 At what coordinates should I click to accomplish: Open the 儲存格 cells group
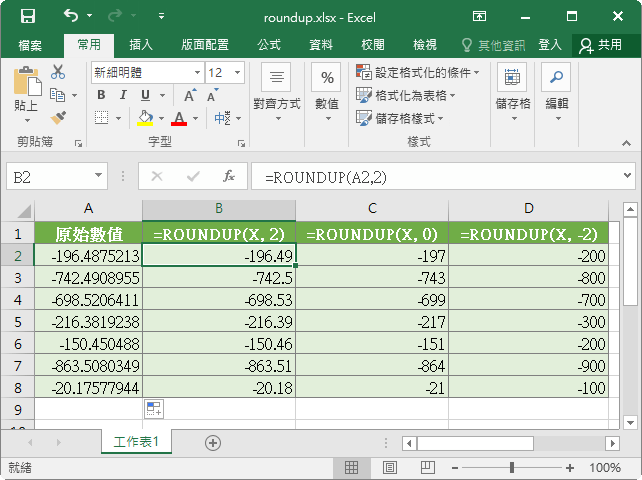(513, 93)
